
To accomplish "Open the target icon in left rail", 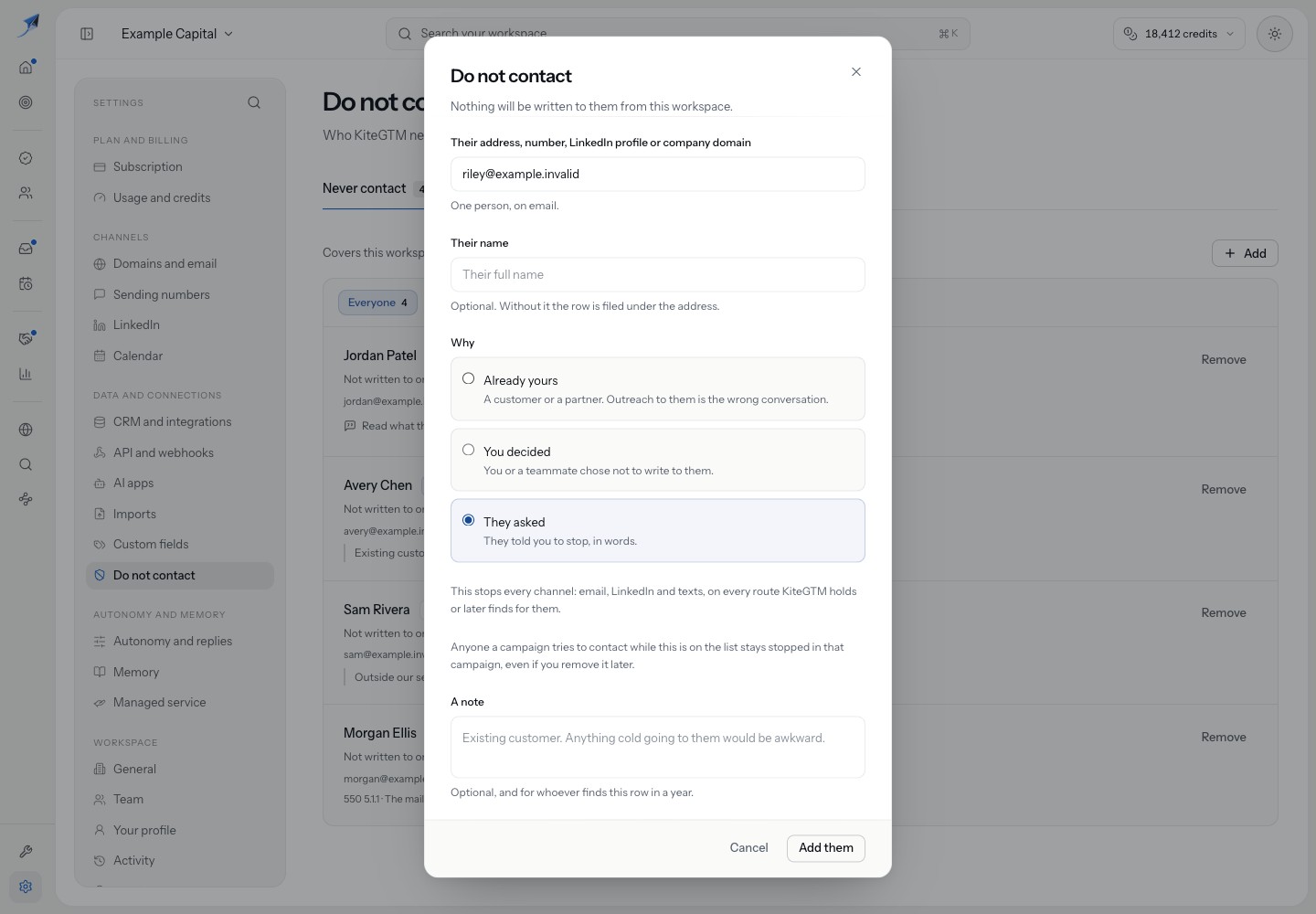I will pyautogui.click(x=26, y=102).
